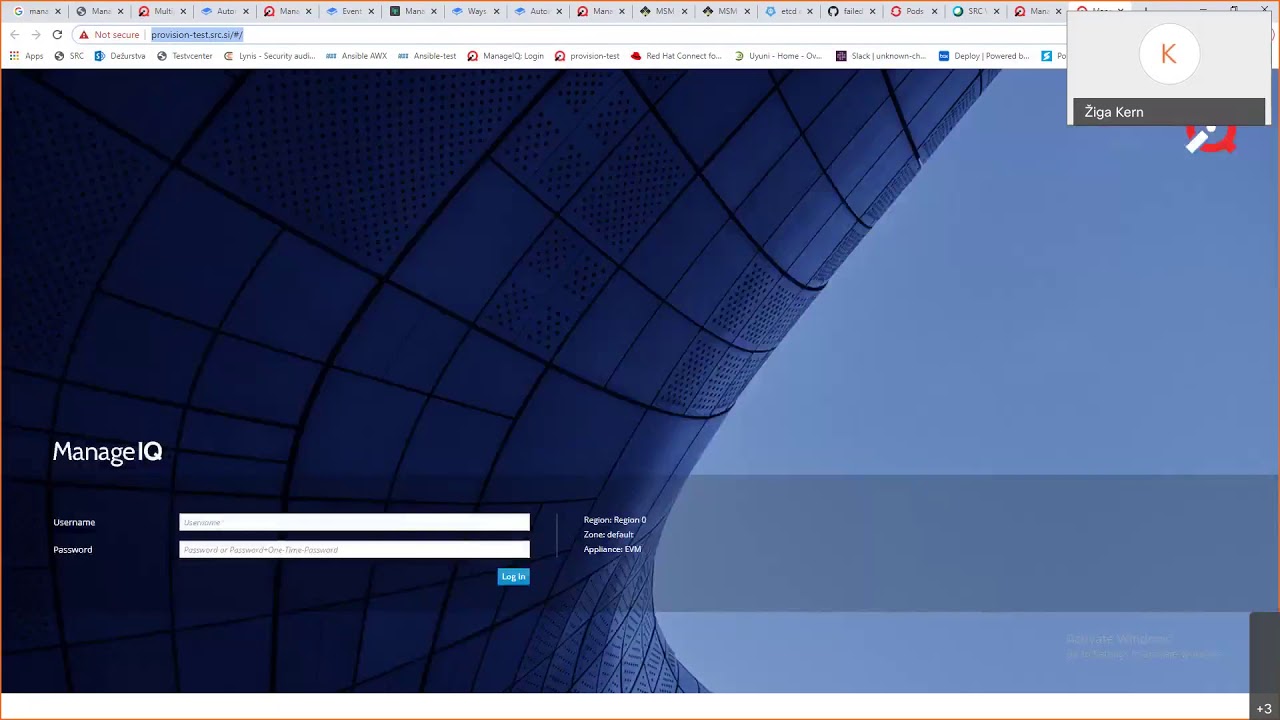Click the Appliance: EVM text

[x=612, y=549]
